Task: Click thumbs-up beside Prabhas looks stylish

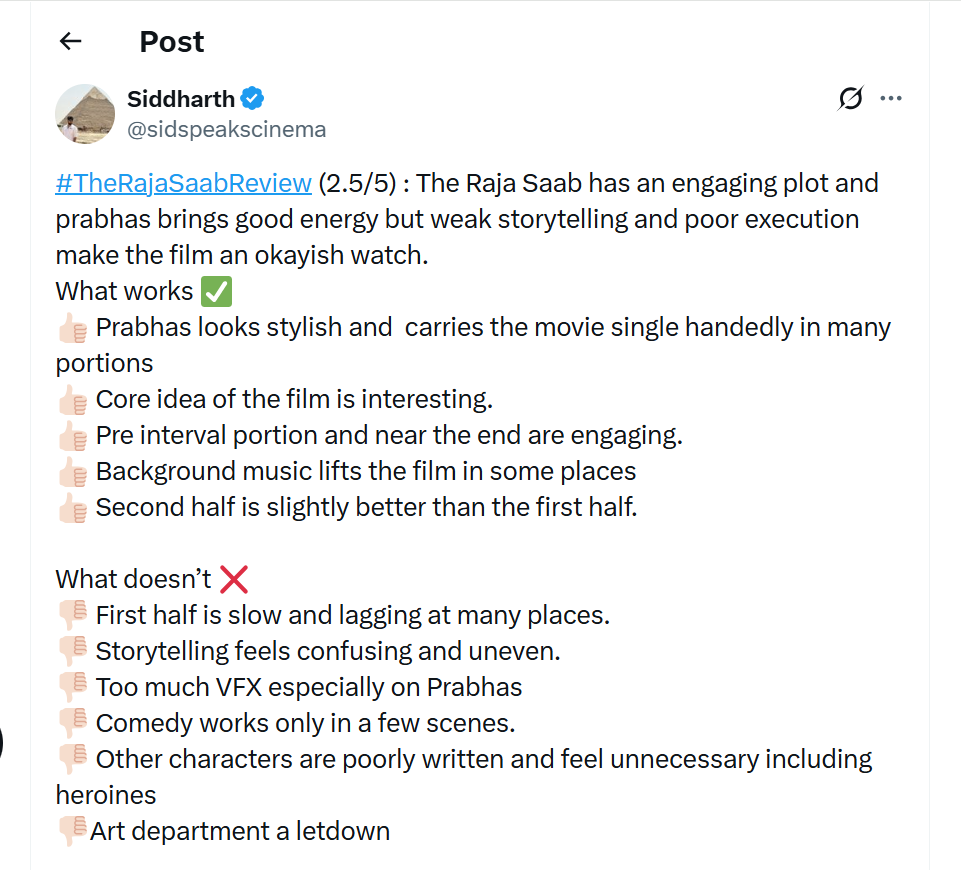Action: [72, 329]
